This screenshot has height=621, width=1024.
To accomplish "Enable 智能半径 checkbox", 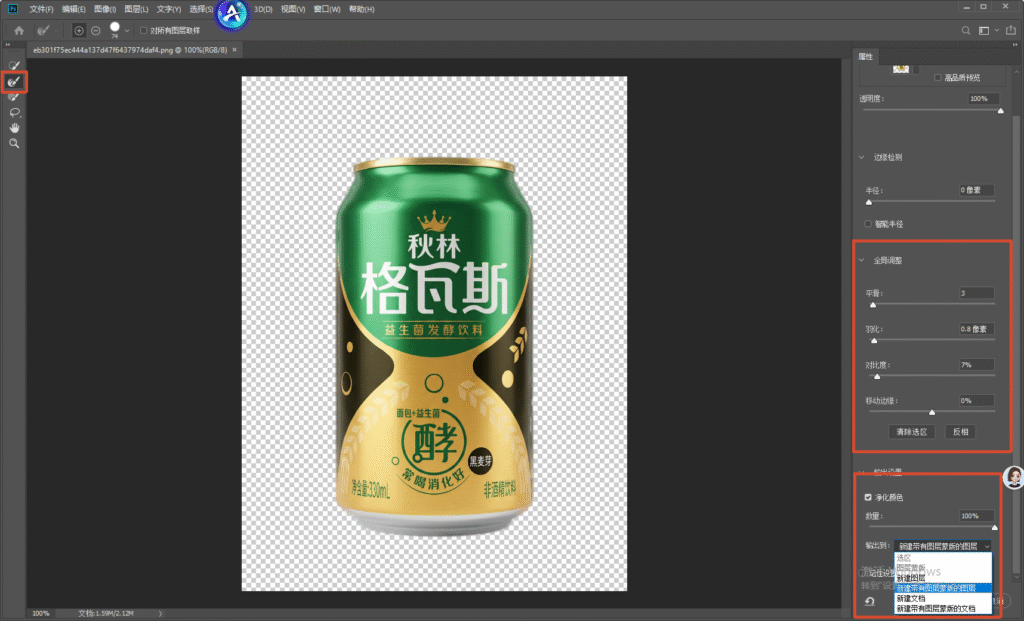I will pos(868,224).
